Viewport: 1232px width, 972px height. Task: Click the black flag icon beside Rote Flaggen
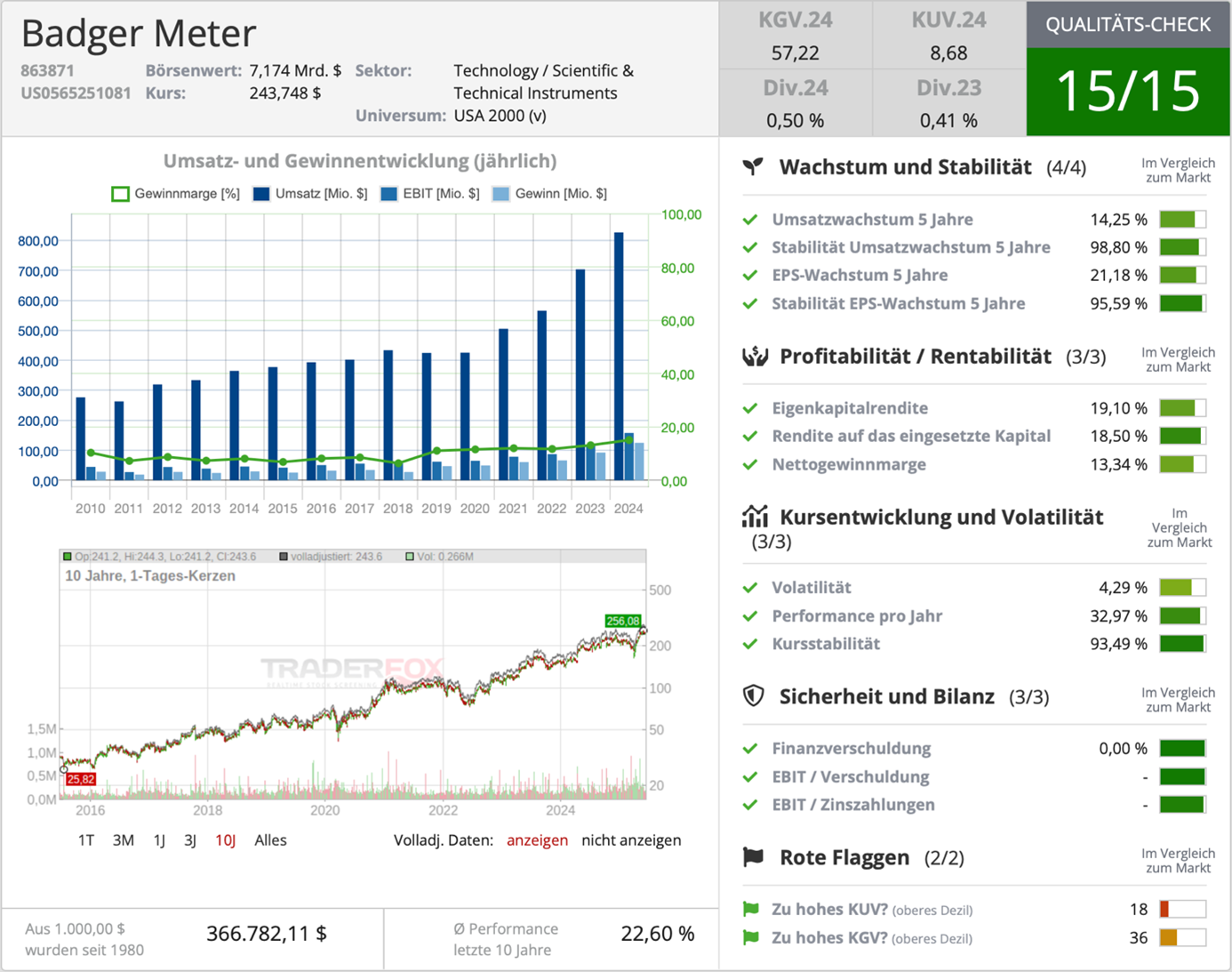[x=753, y=857]
